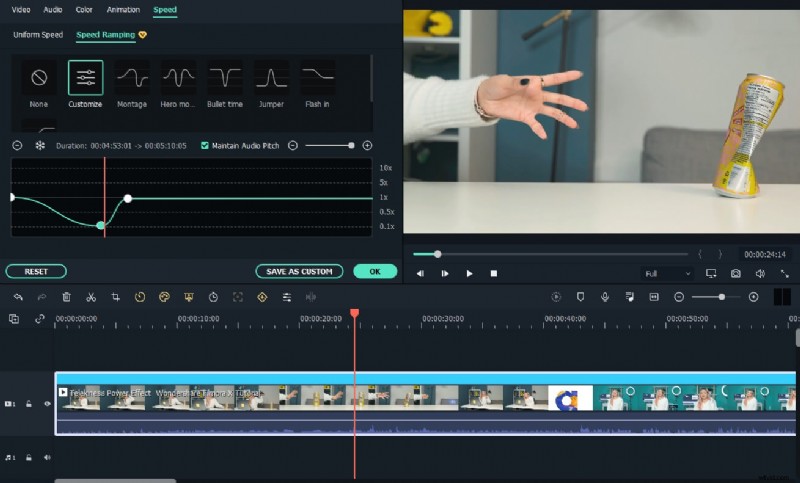This screenshot has height=483, width=800.
Task: Zoom in the speed graph
Action: [x=367, y=146]
